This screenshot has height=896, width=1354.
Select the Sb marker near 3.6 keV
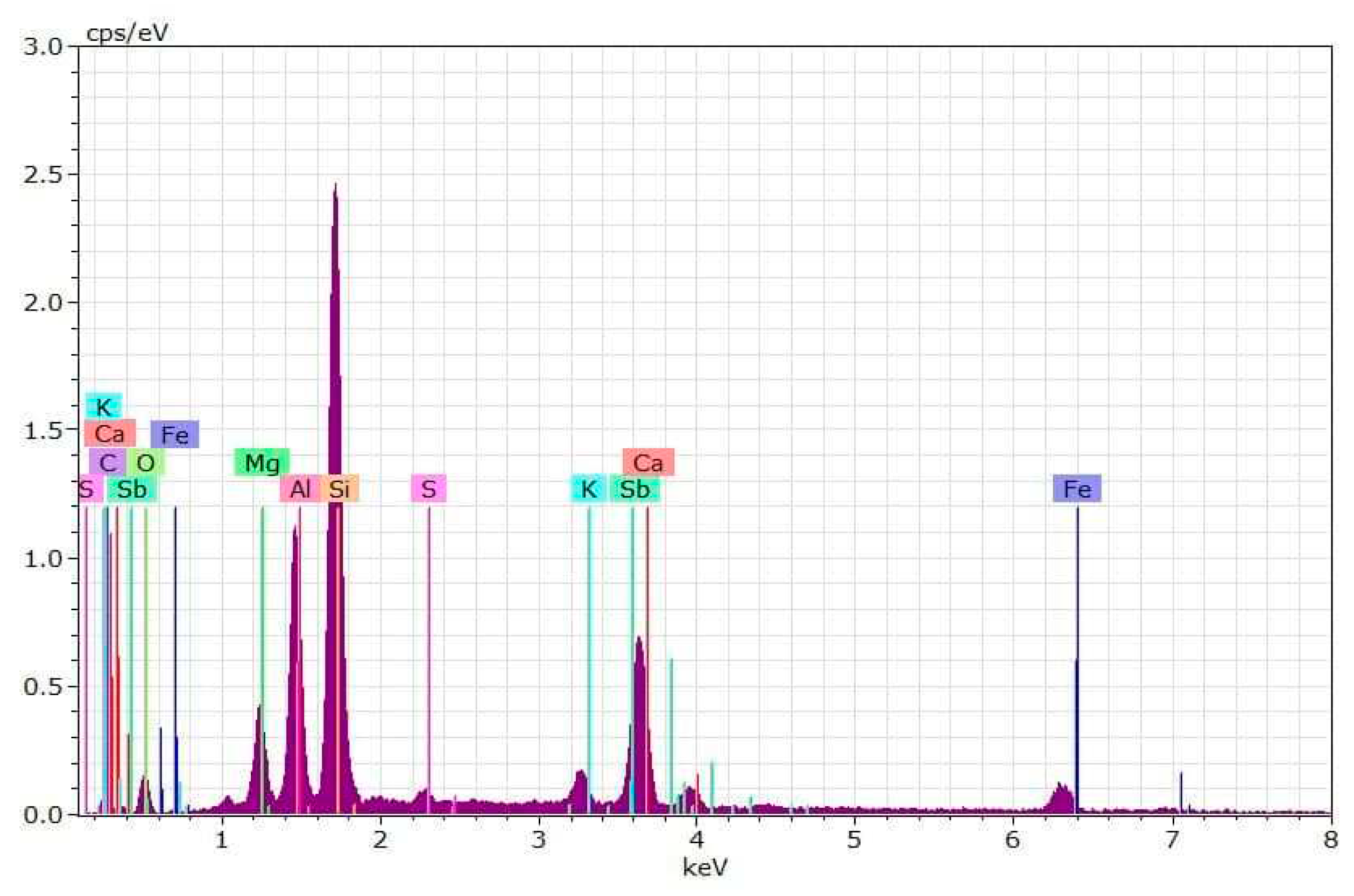point(634,489)
